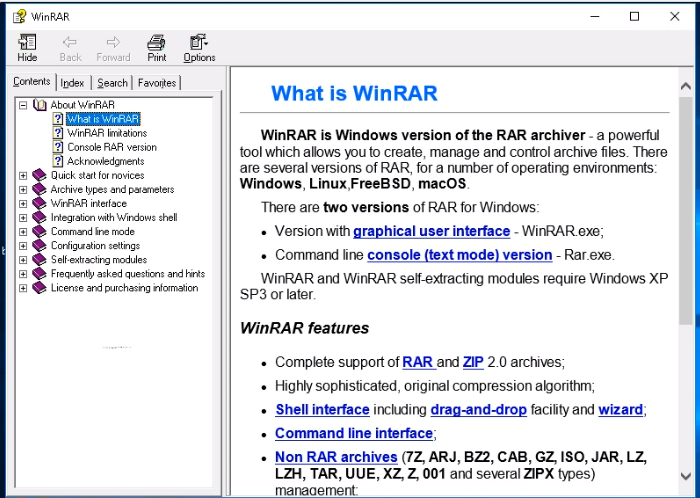Select the Configuration settings entry

95,245
